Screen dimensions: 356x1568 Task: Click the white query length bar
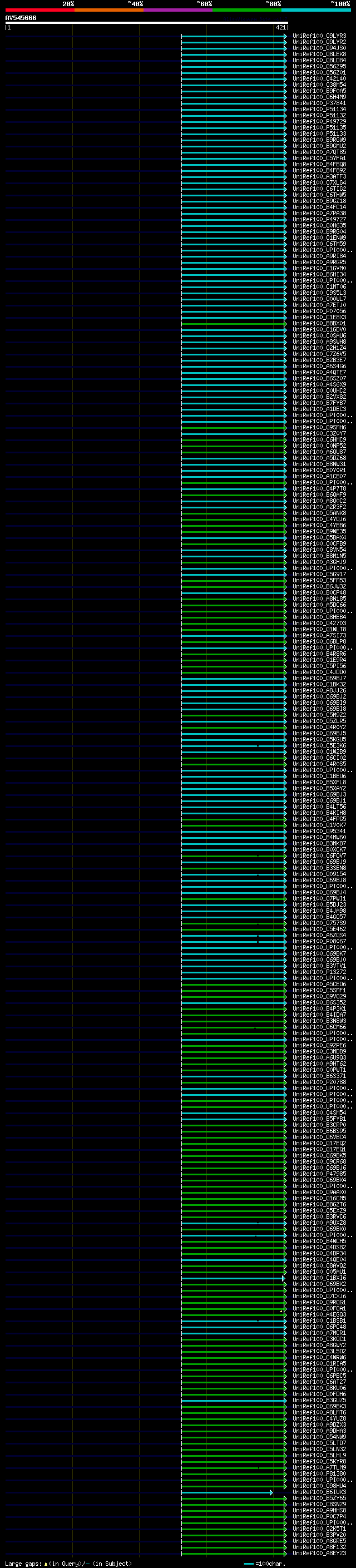point(147,23)
